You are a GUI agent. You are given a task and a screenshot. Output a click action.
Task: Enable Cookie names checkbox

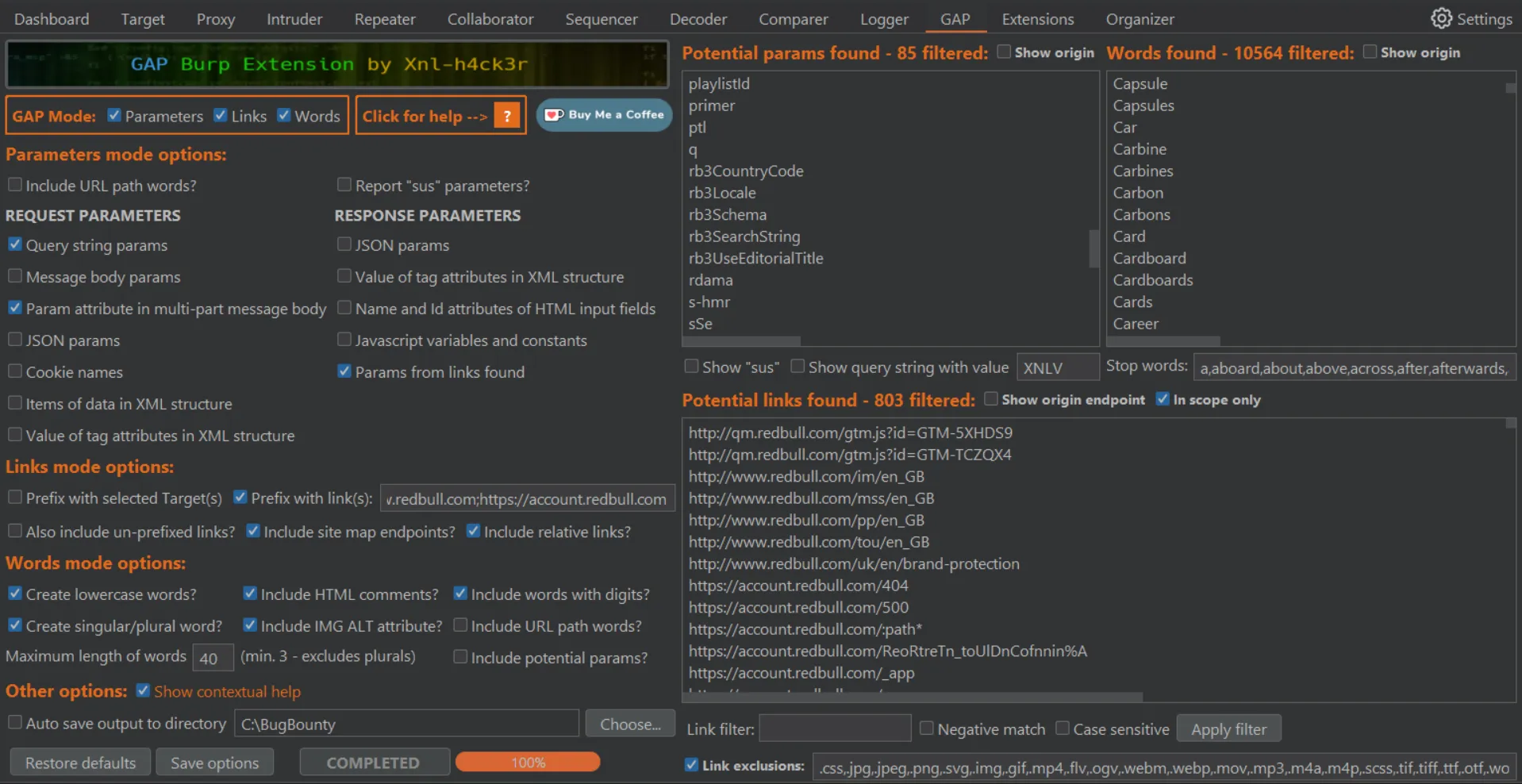tap(15, 371)
